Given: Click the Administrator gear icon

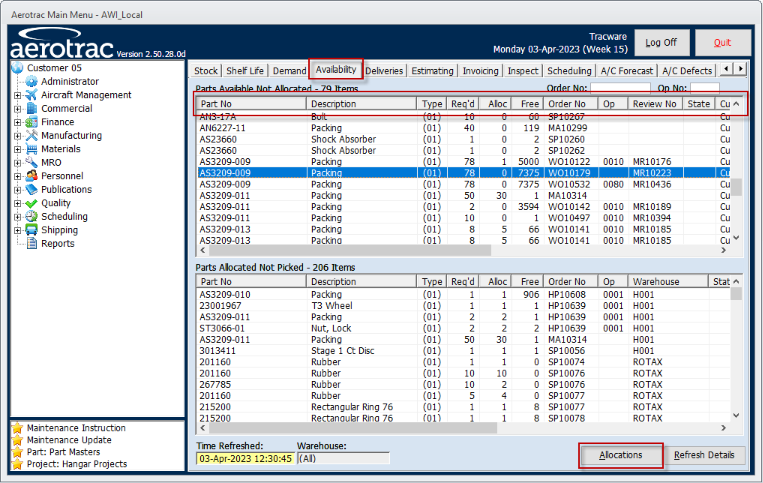Looking at the screenshot, I should pos(32,82).
